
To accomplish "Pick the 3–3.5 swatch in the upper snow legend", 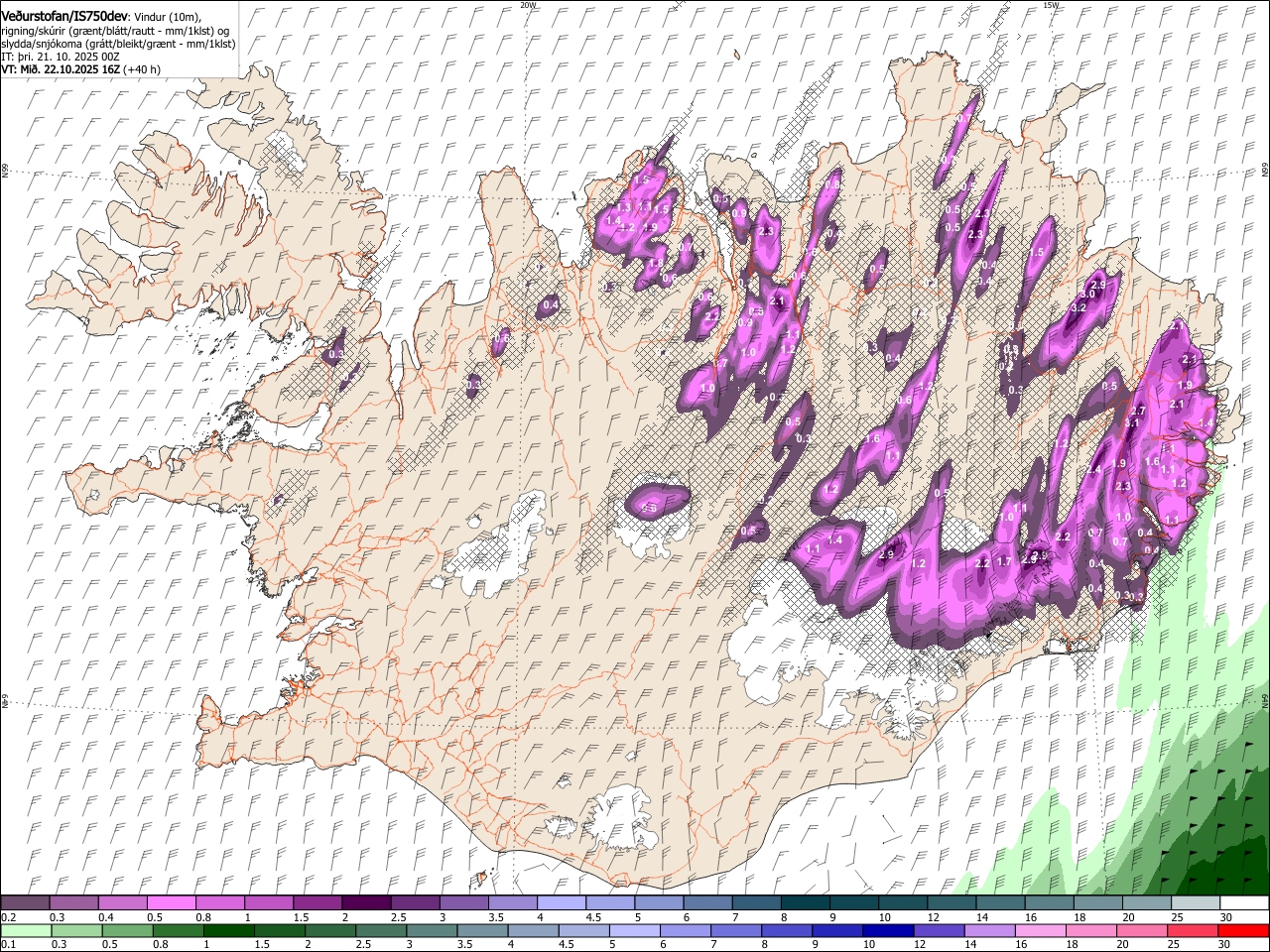I will (x=463, y=903).
